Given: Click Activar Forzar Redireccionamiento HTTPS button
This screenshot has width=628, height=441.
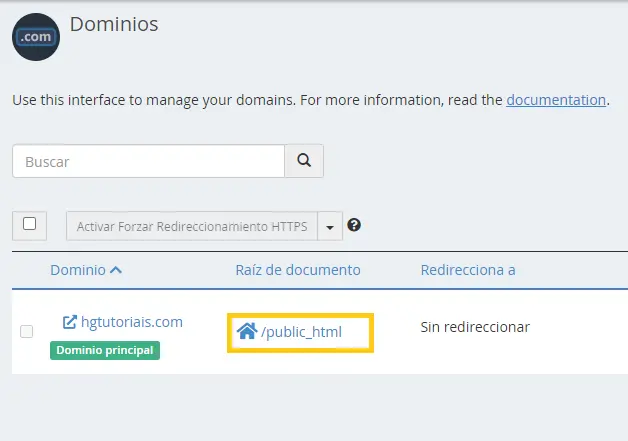Looking at the screenshot, I should click(192, 226).
